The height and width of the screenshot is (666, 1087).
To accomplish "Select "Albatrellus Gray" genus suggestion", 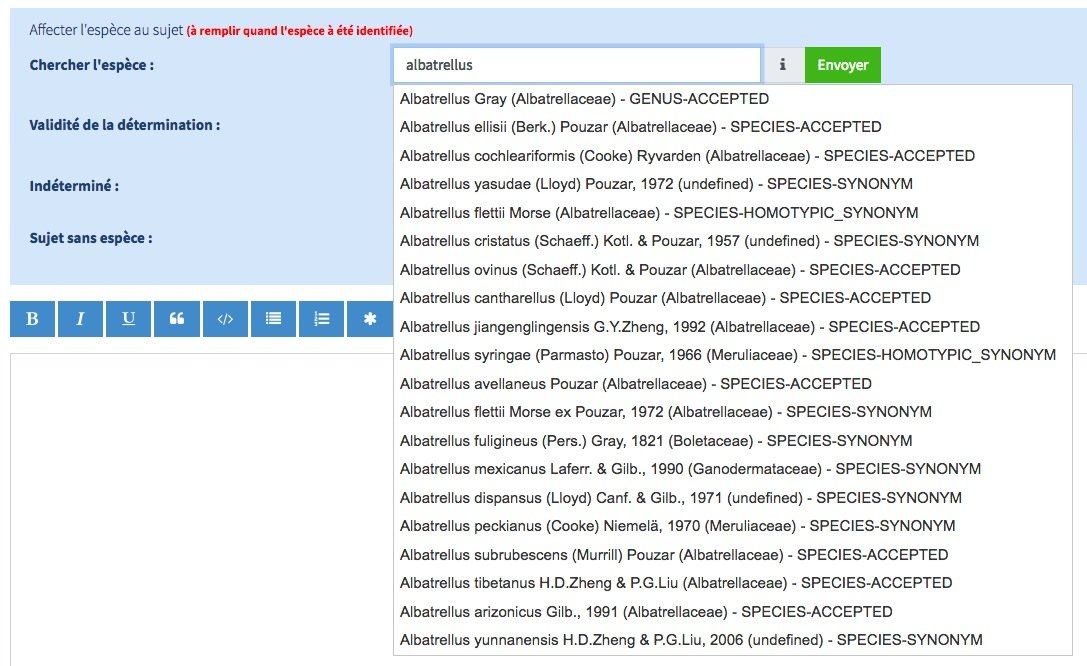I will pyautogui.click(x=584, y=99).
